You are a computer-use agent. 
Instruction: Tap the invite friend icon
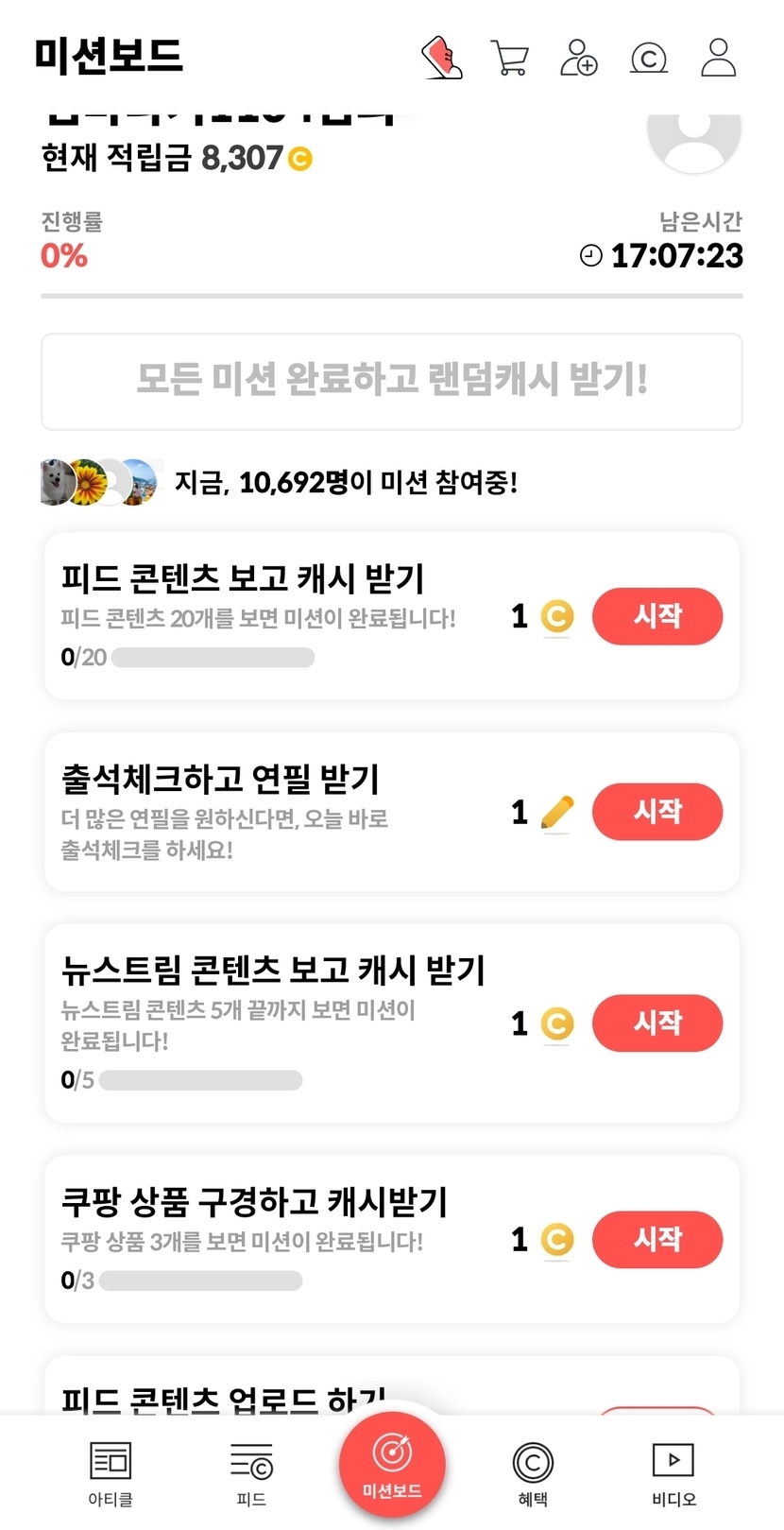click(x=579, y=58)
